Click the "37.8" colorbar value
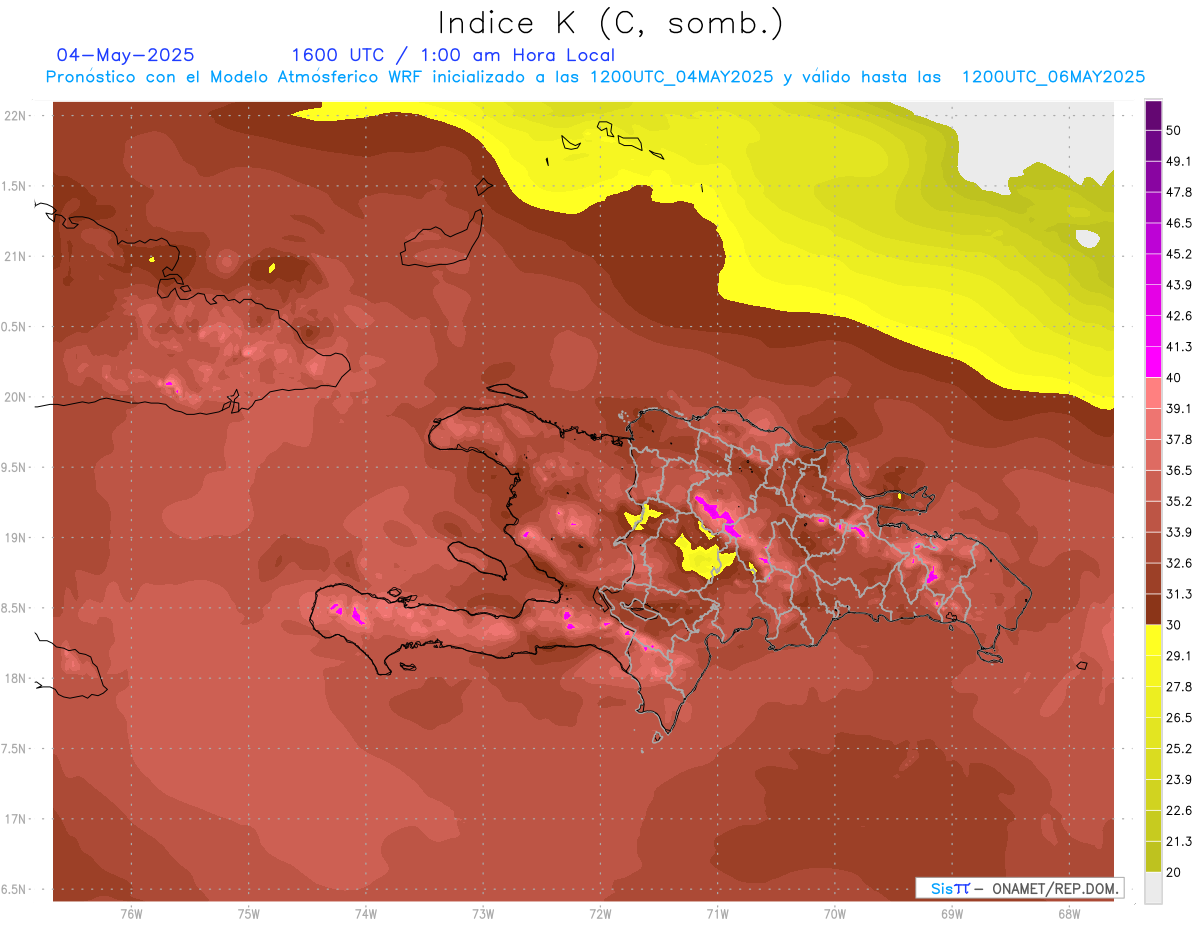Image resolution: width=1200 pixels, height=927 pixels. pyautogui.click(x=1179, y=439)
